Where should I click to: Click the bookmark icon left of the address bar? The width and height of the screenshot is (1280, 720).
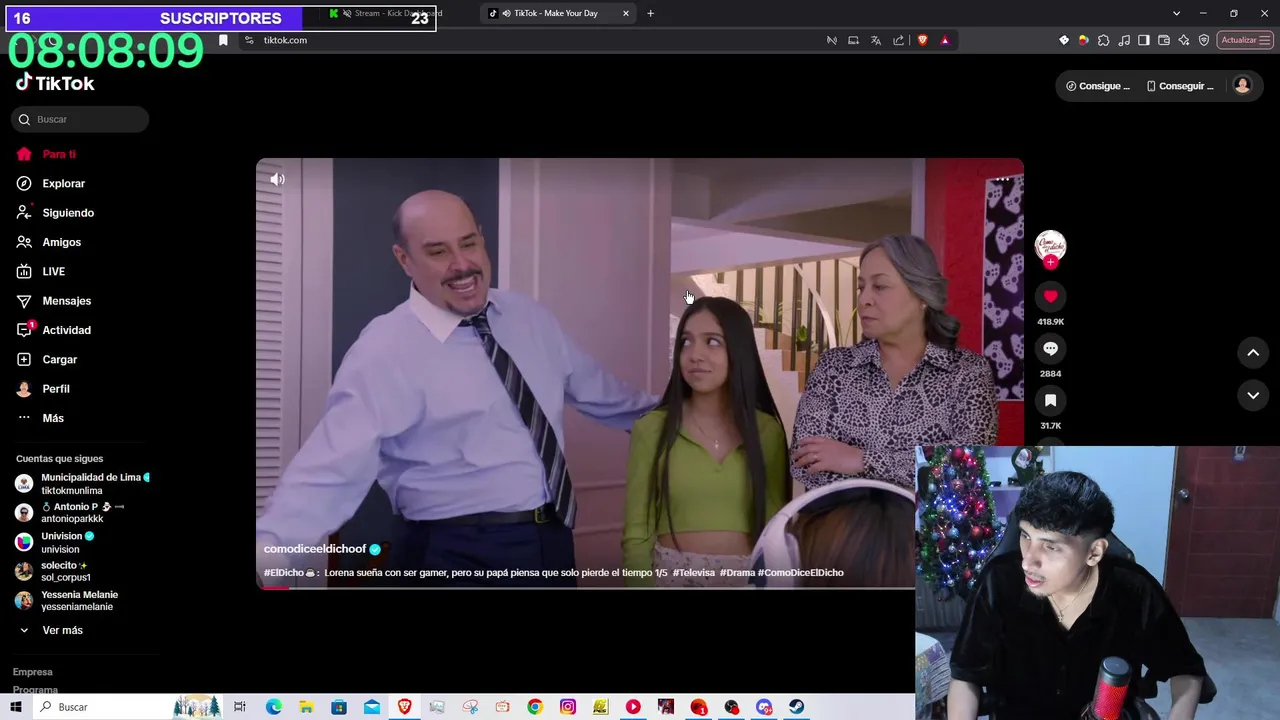(x=223, y=40)
